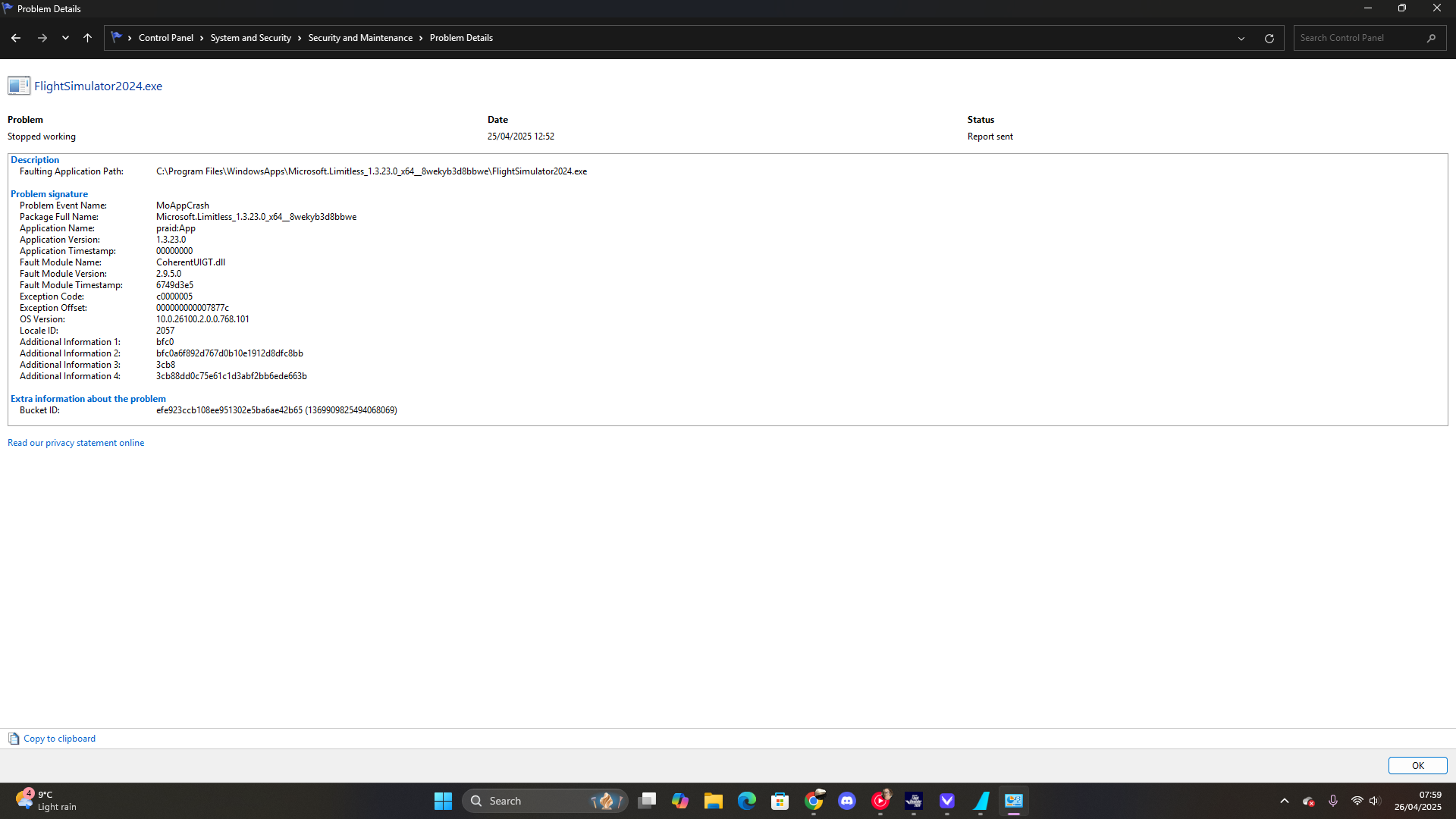Expand chevron after System and Security breadcrumb
This screenshot has width=1456, height=819.
[300, 38]
